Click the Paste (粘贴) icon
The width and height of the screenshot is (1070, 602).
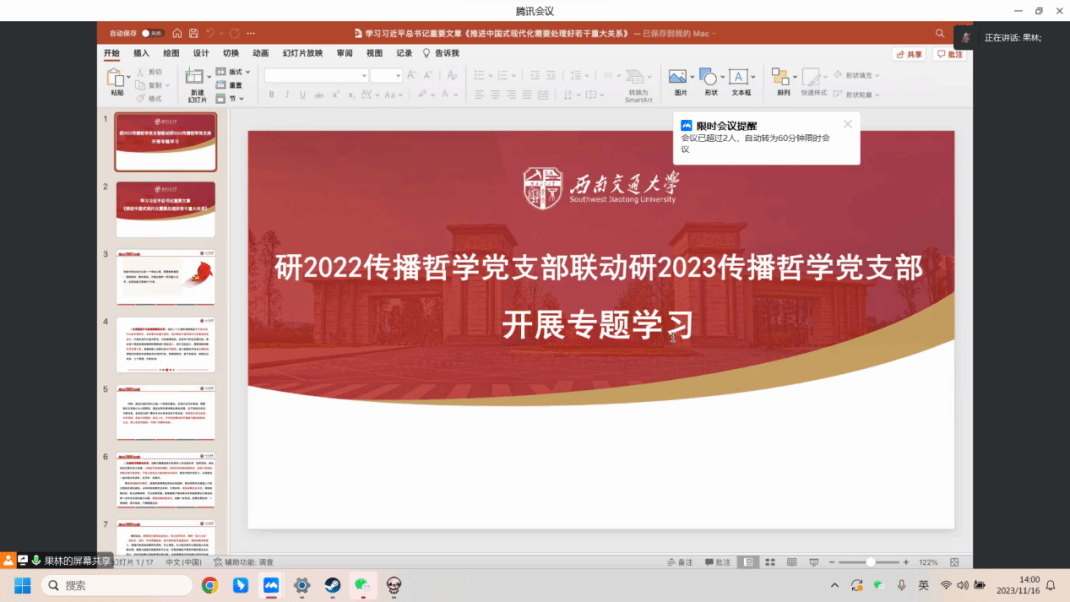(116, 79)
